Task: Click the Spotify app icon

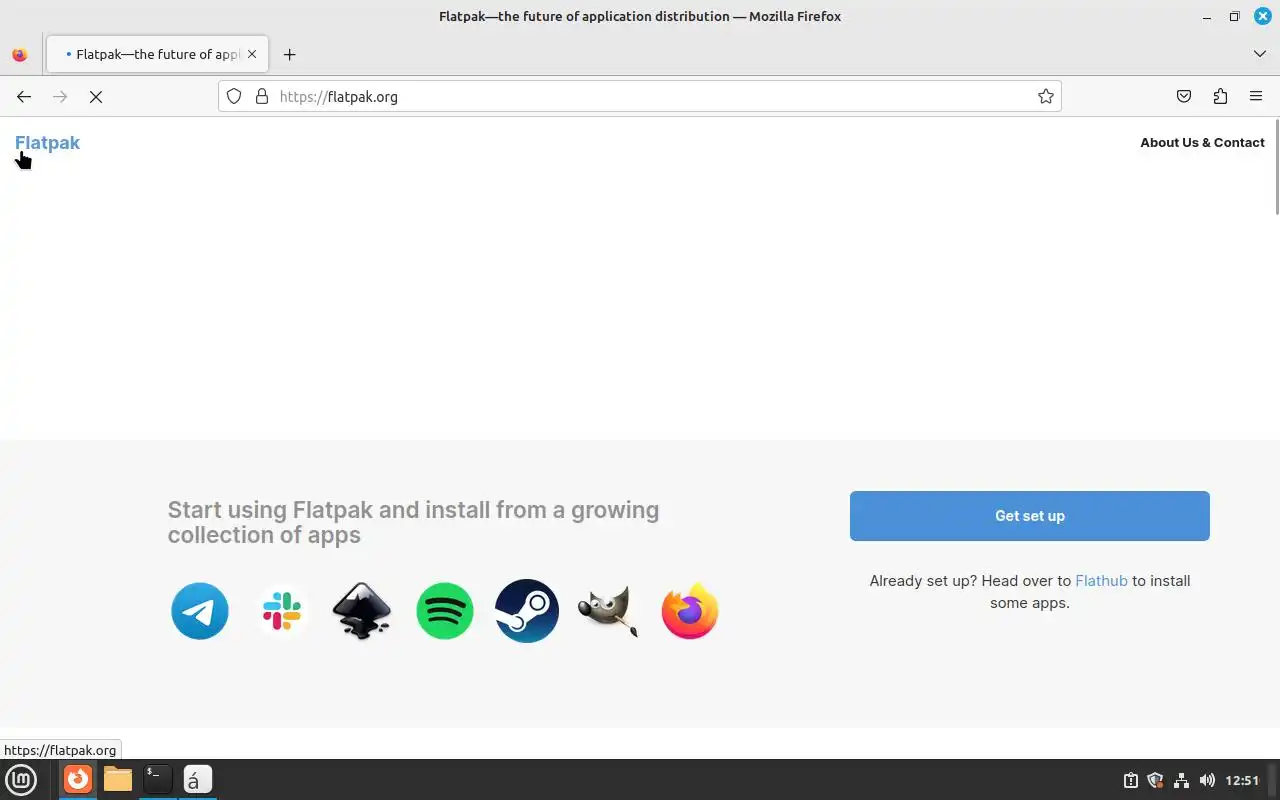Action: tap(445, 611)
